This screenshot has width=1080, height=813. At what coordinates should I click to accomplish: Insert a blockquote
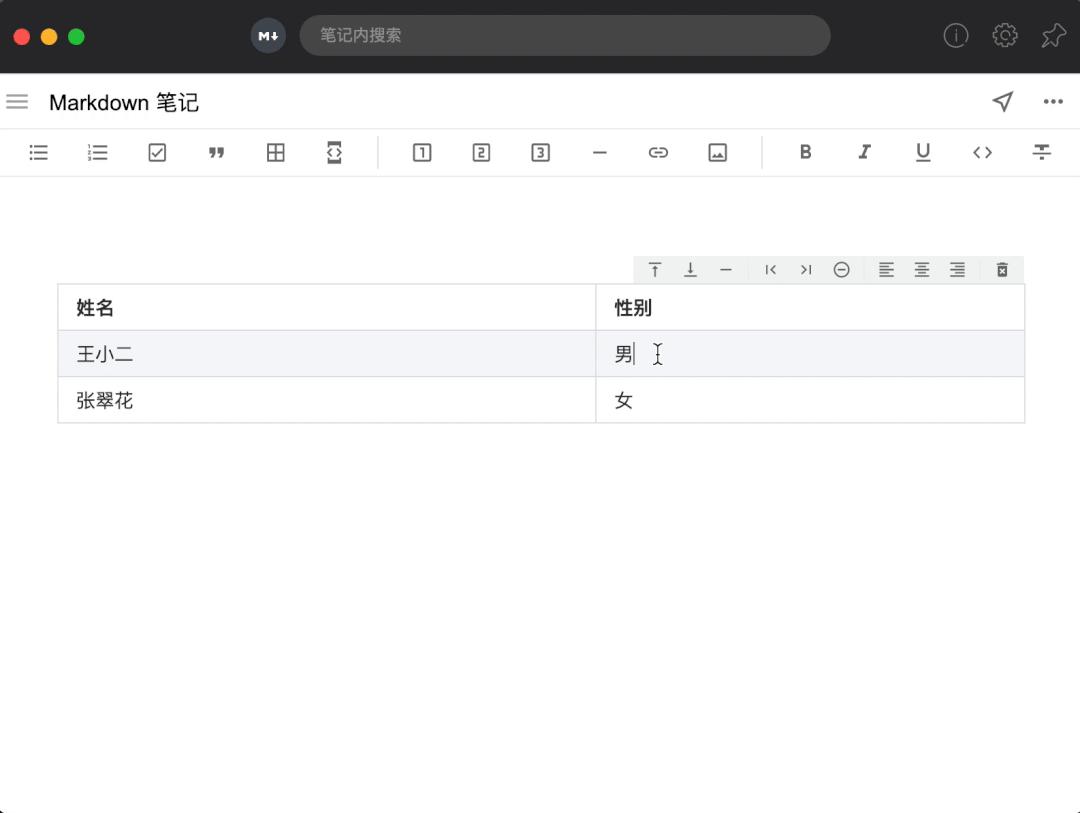coord(216,152)
